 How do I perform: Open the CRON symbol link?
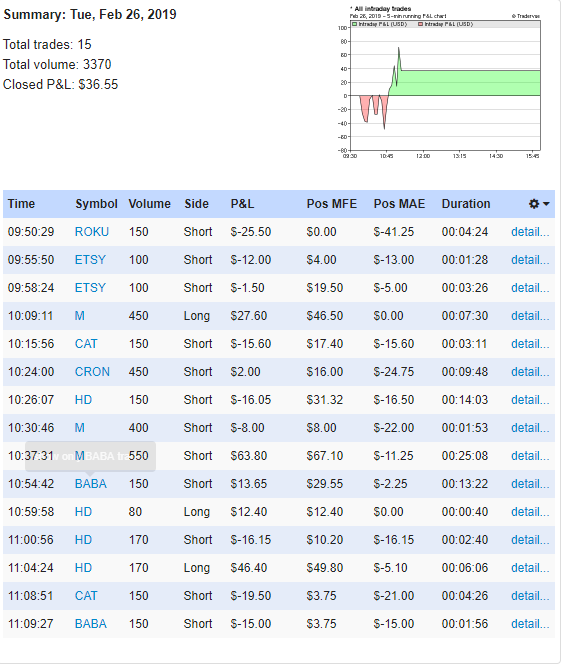tap(92, 372)
